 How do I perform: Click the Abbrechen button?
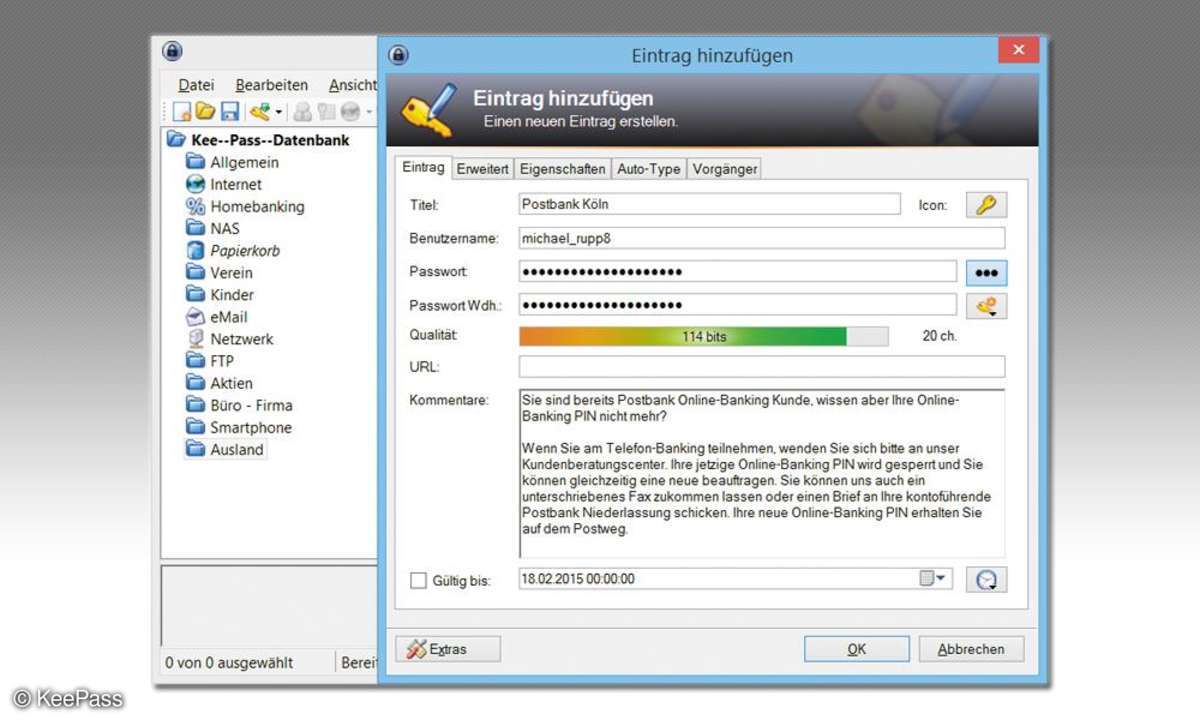pyautogui.click(x=971, y=649)
